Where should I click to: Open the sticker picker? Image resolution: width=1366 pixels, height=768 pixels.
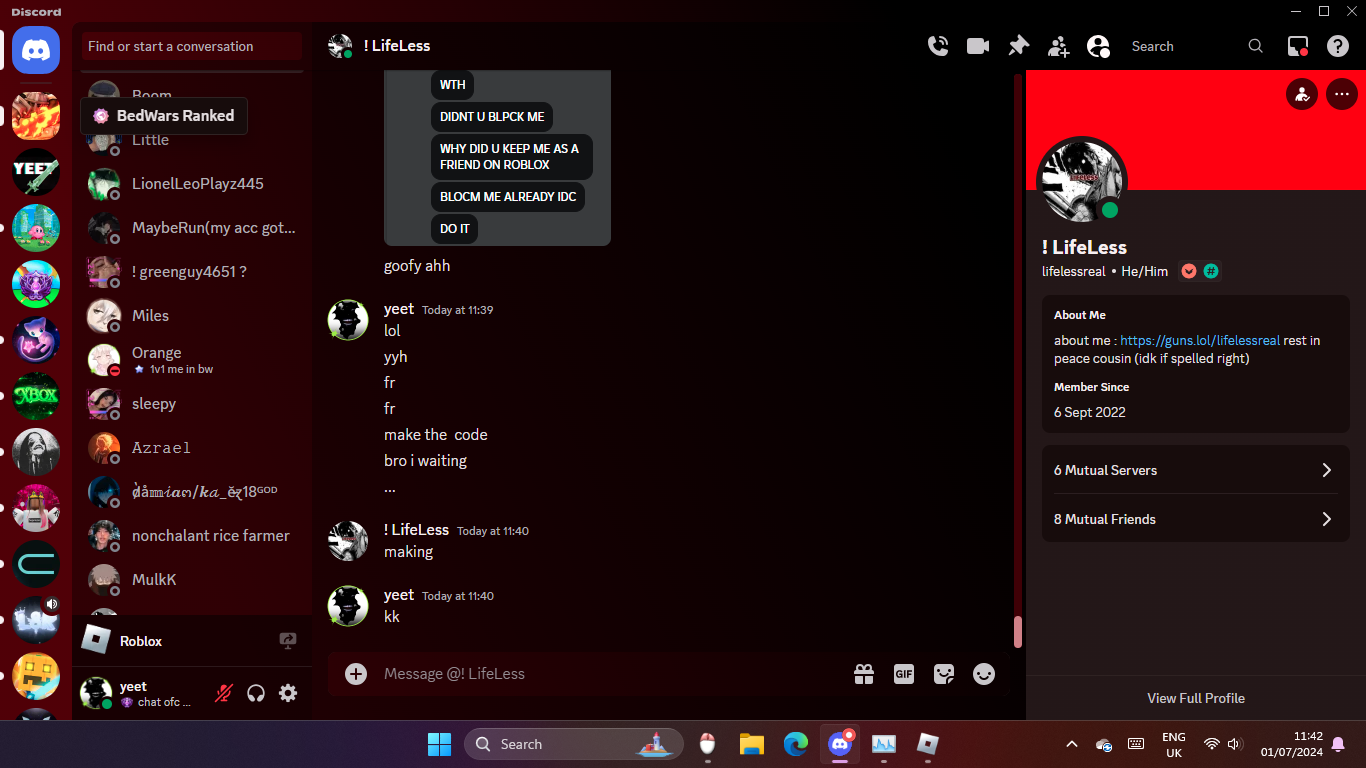(x=944, y=674)
